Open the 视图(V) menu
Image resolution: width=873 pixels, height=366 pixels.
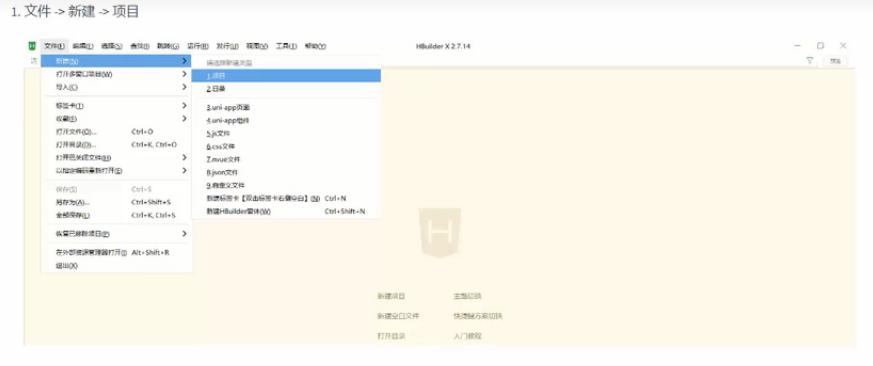[x=257, y=46]
